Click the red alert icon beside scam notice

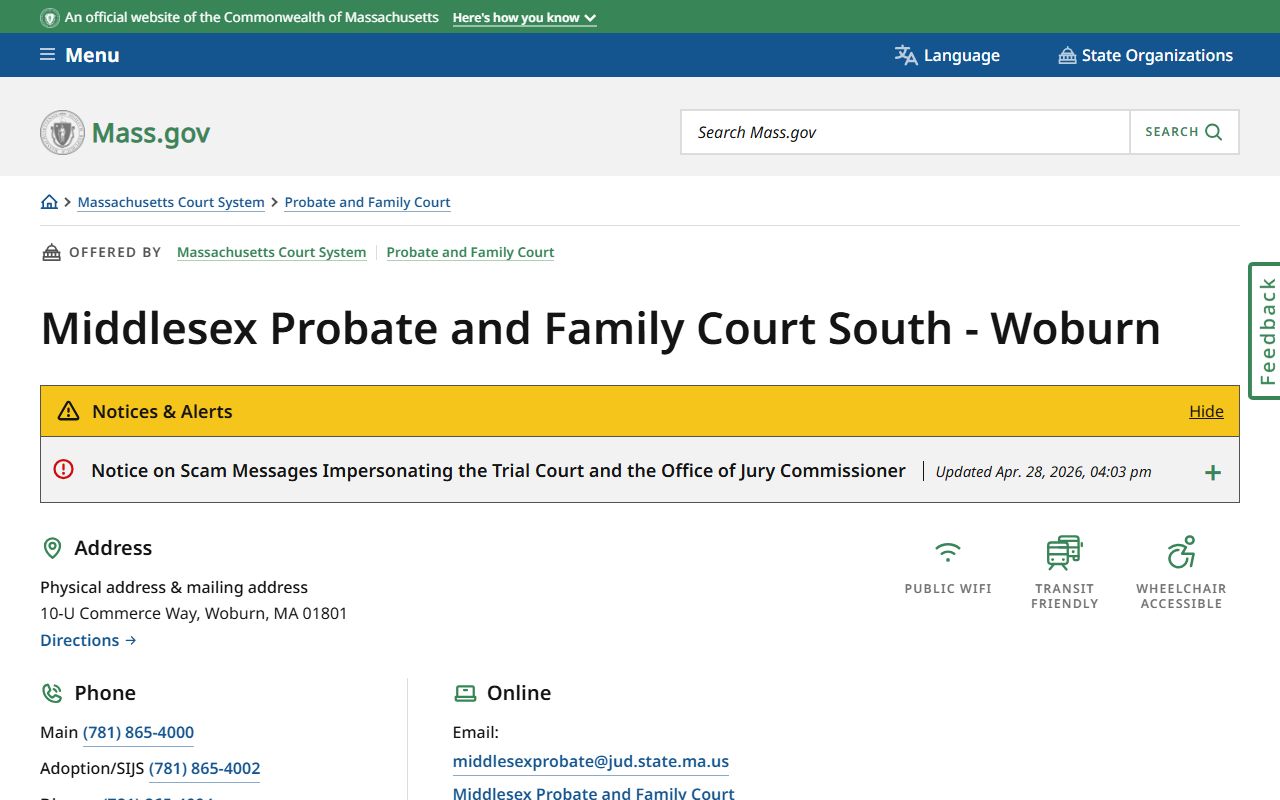64,469
